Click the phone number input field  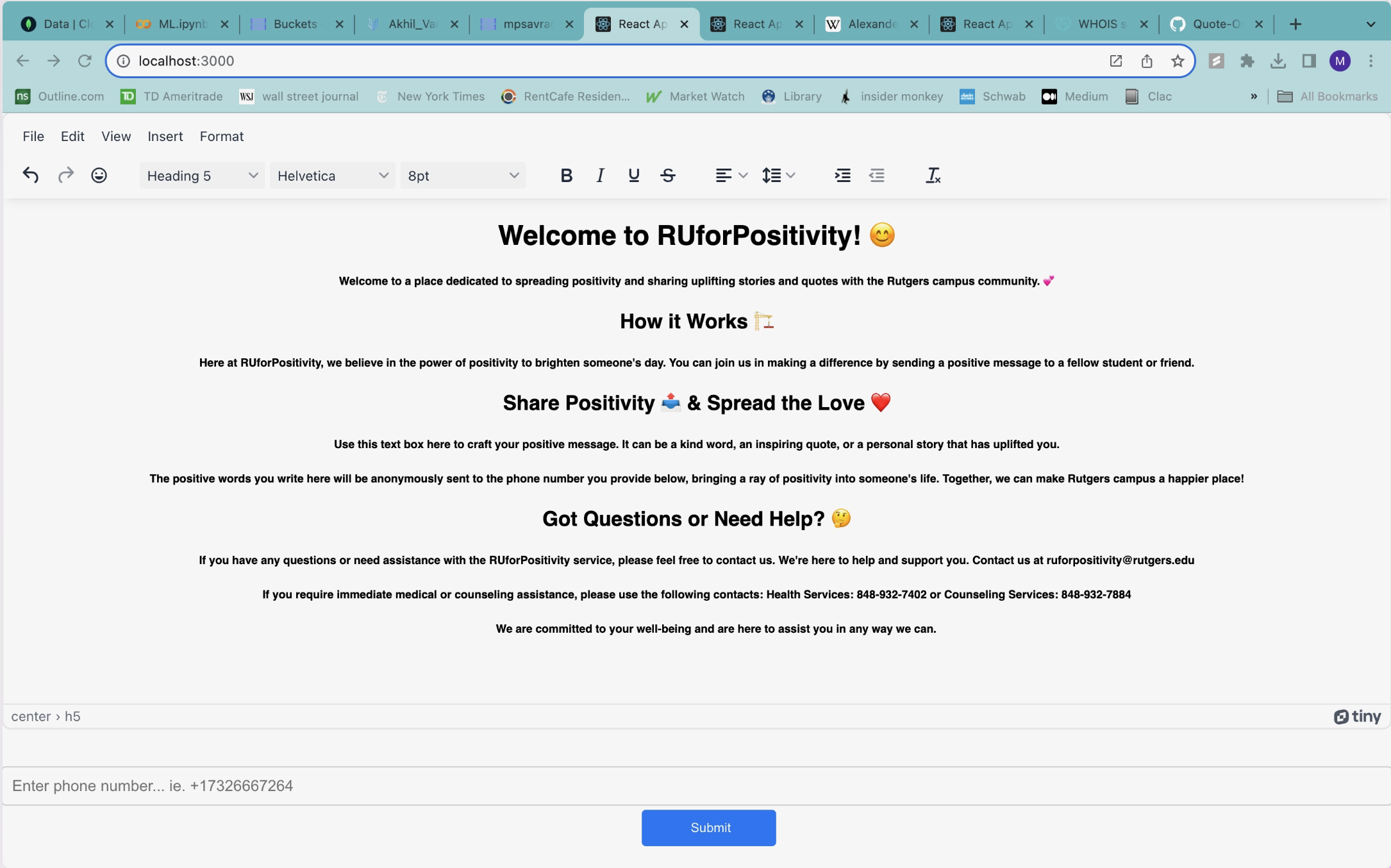695,785
